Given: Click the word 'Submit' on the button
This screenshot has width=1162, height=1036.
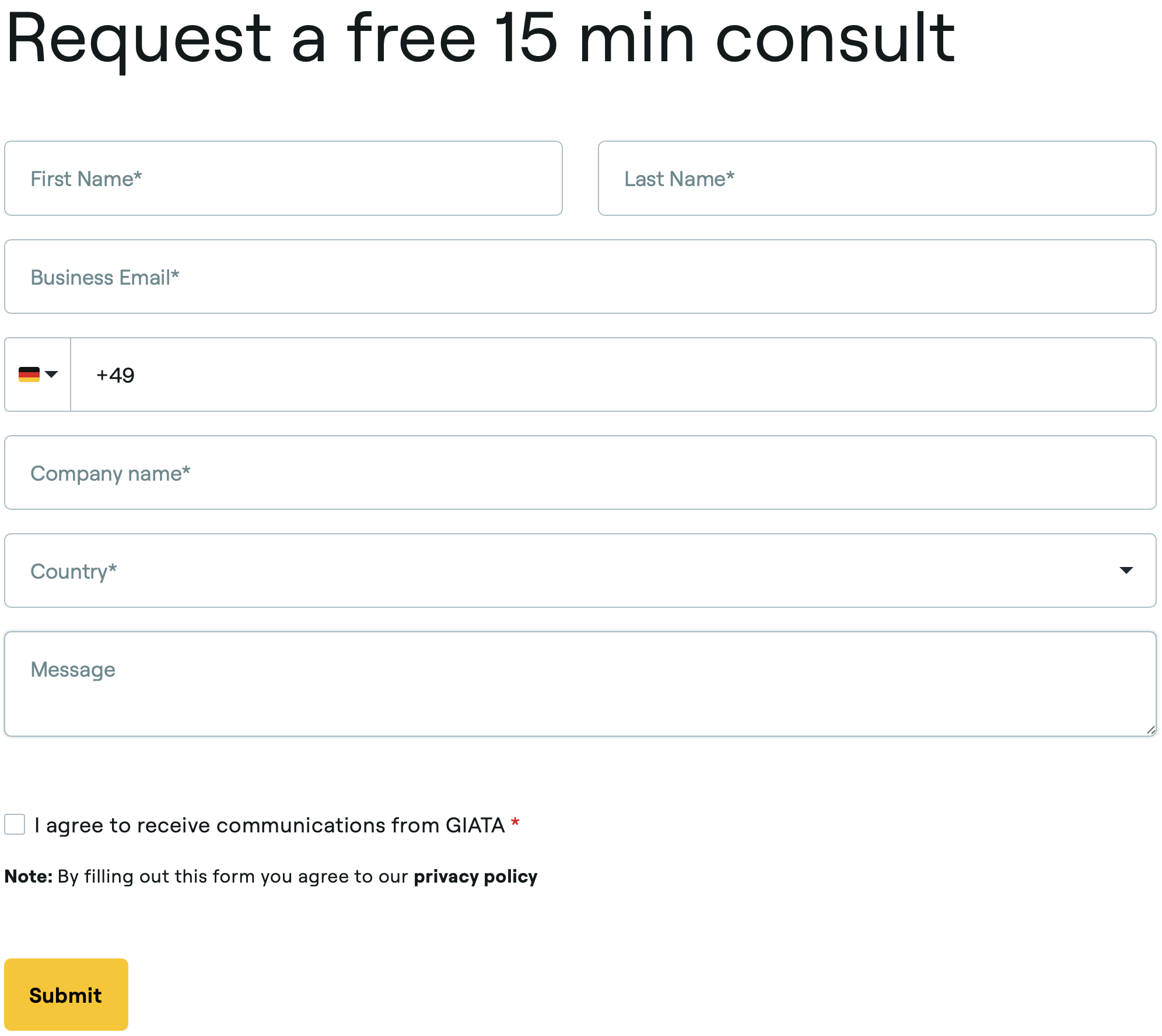Looking at the screenshot, I should tap(66, 995).
